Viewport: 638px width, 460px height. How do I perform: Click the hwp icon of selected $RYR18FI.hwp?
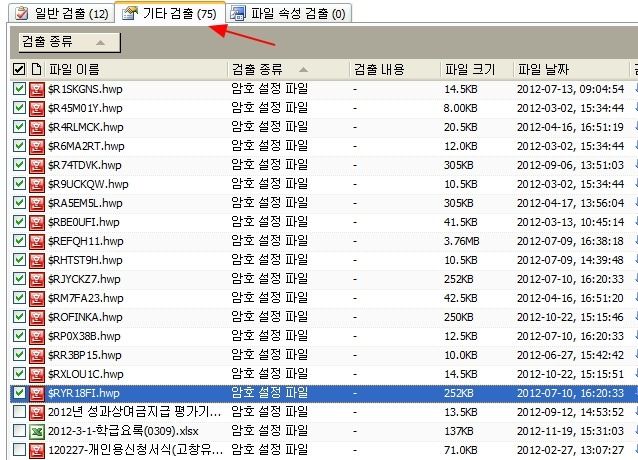[x=37, y=393]
